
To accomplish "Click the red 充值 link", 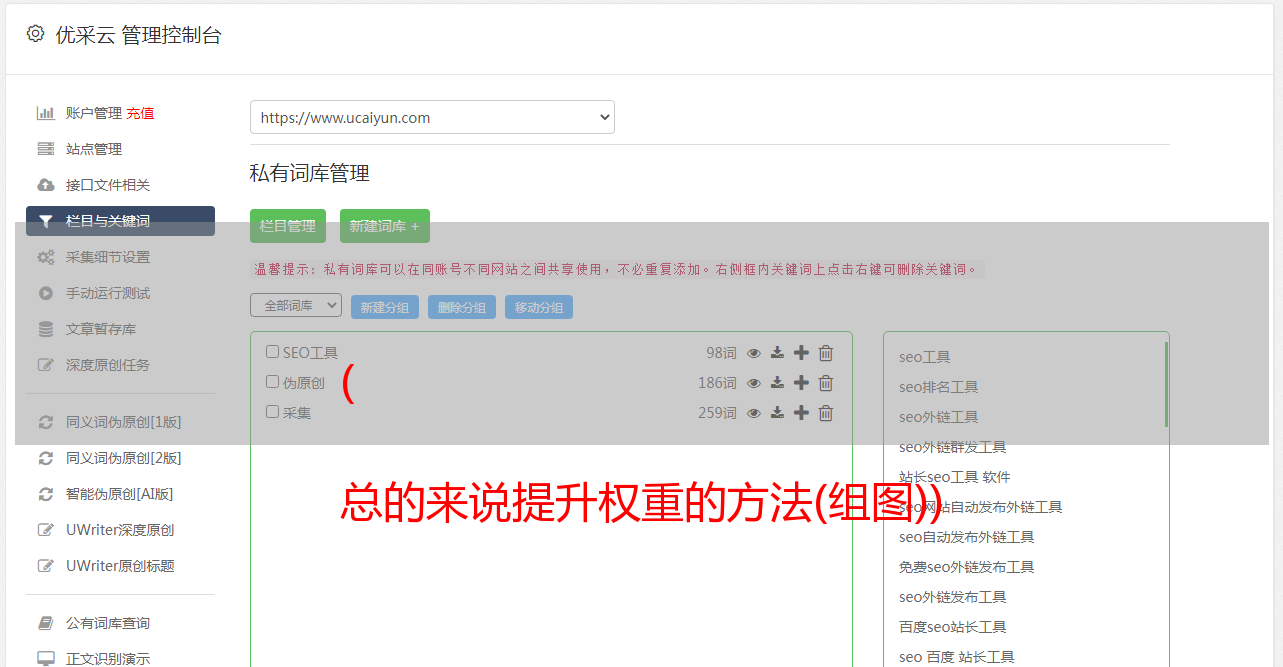I will [140, 113].
